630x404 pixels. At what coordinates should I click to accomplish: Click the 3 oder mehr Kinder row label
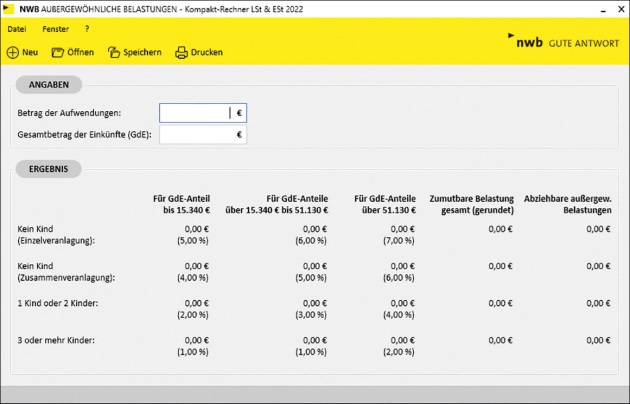coord(56,341)
